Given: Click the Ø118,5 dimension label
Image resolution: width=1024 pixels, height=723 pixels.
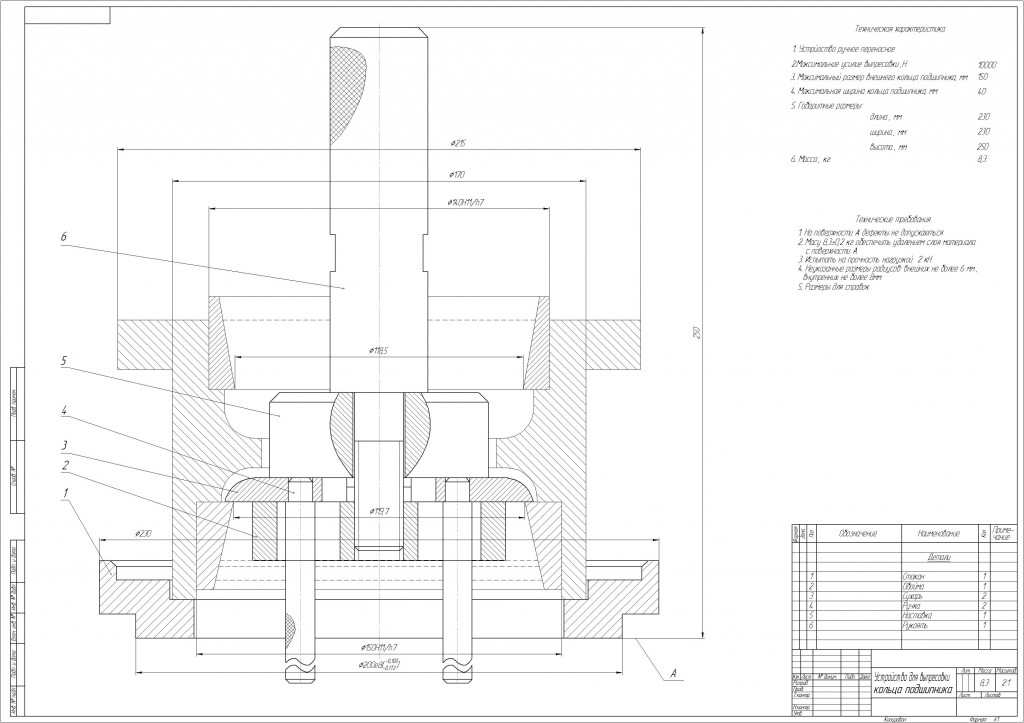Looking at the screenshot, I should [x=379, y=351].
